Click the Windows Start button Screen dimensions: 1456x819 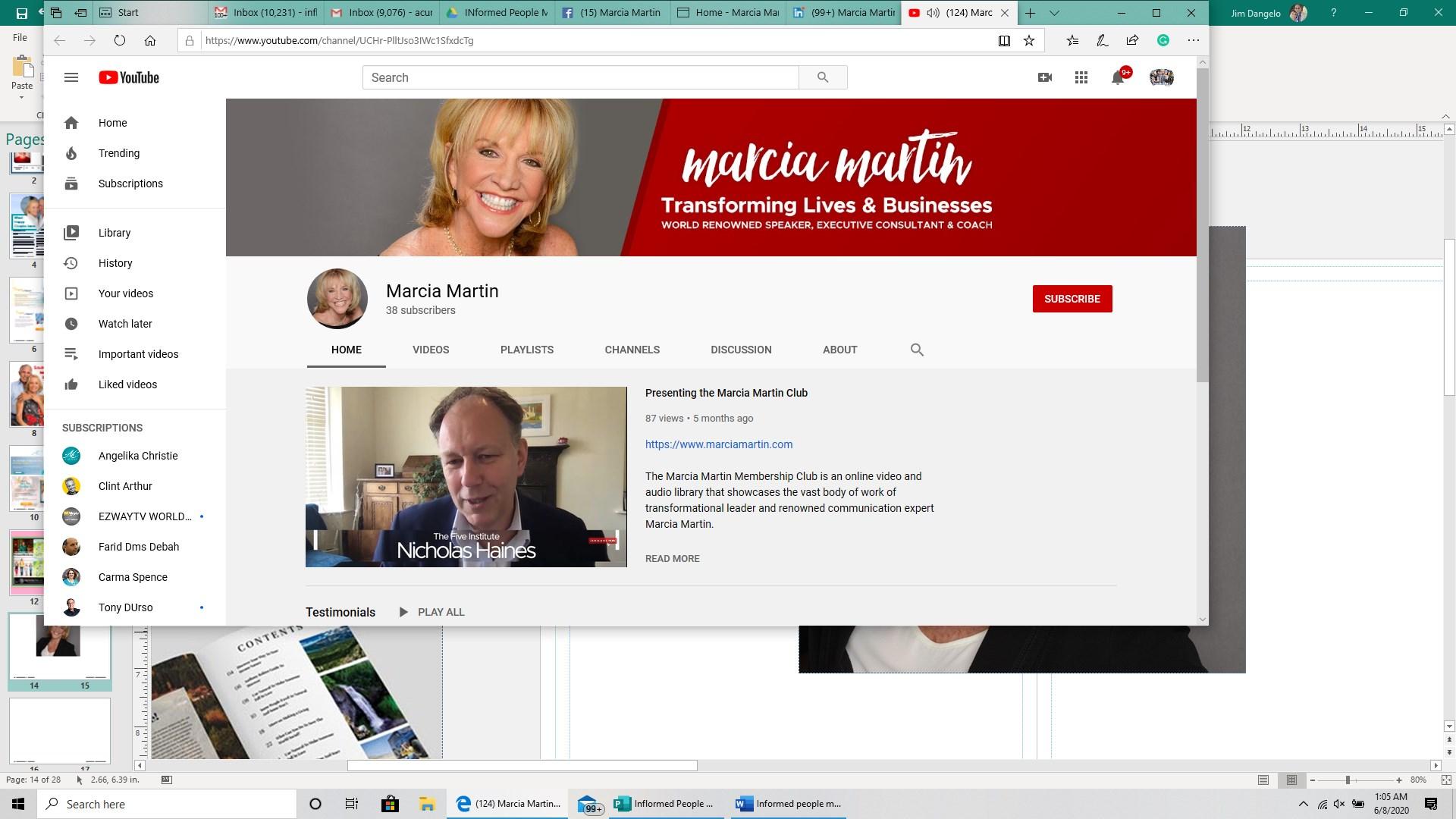click(x=18, y=804)
